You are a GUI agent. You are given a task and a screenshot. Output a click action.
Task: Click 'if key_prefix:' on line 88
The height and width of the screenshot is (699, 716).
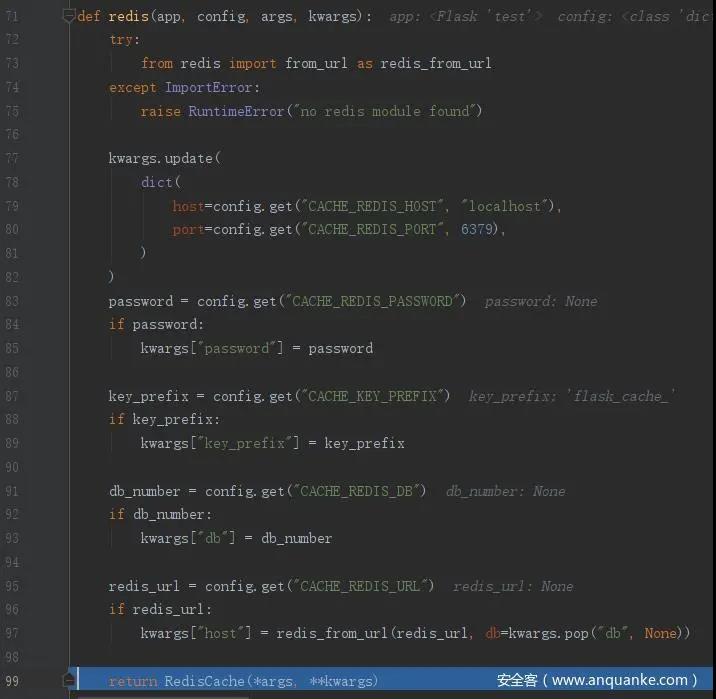164,420
